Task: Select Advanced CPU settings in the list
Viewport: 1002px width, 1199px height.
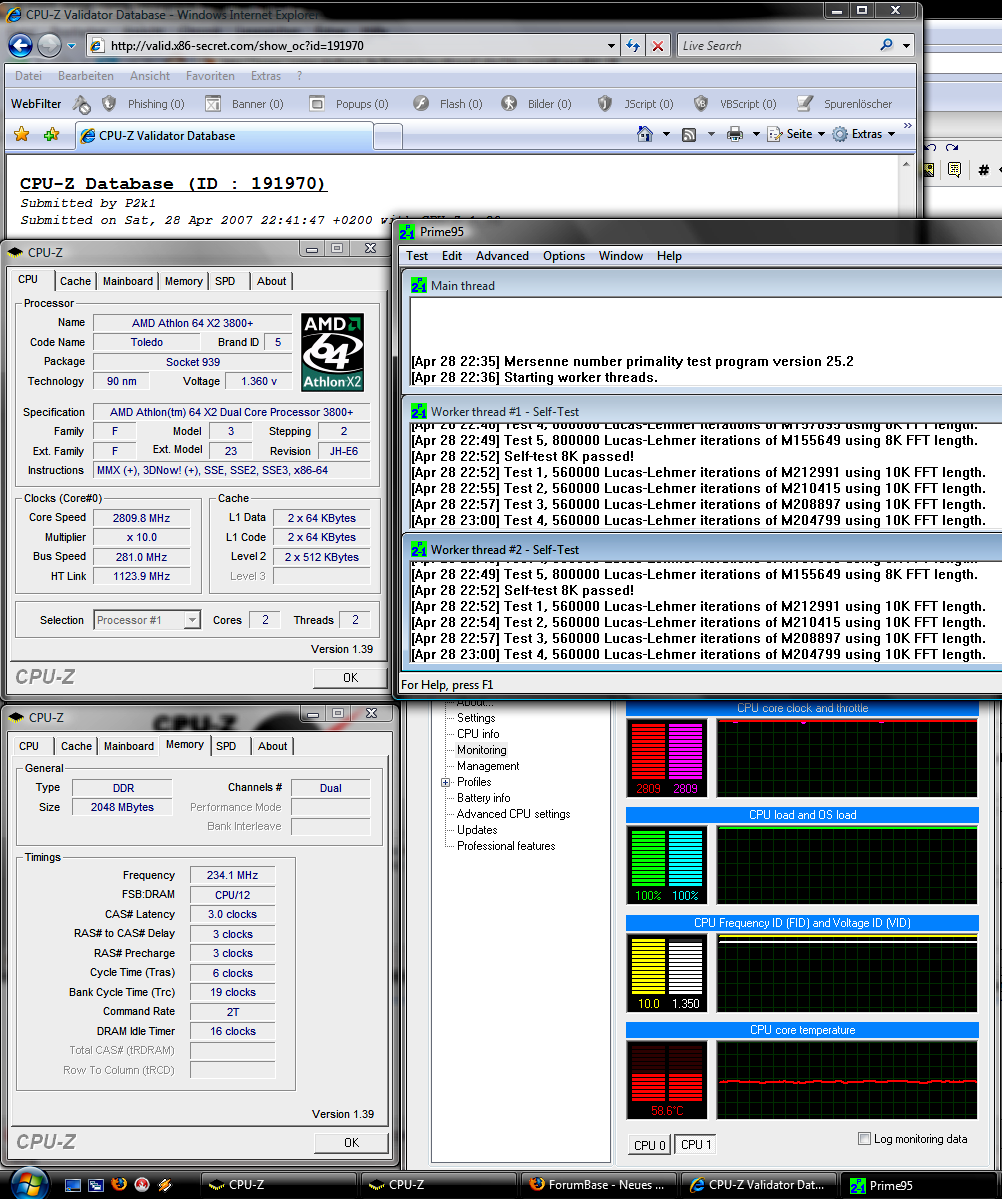Action: [512, 813]
